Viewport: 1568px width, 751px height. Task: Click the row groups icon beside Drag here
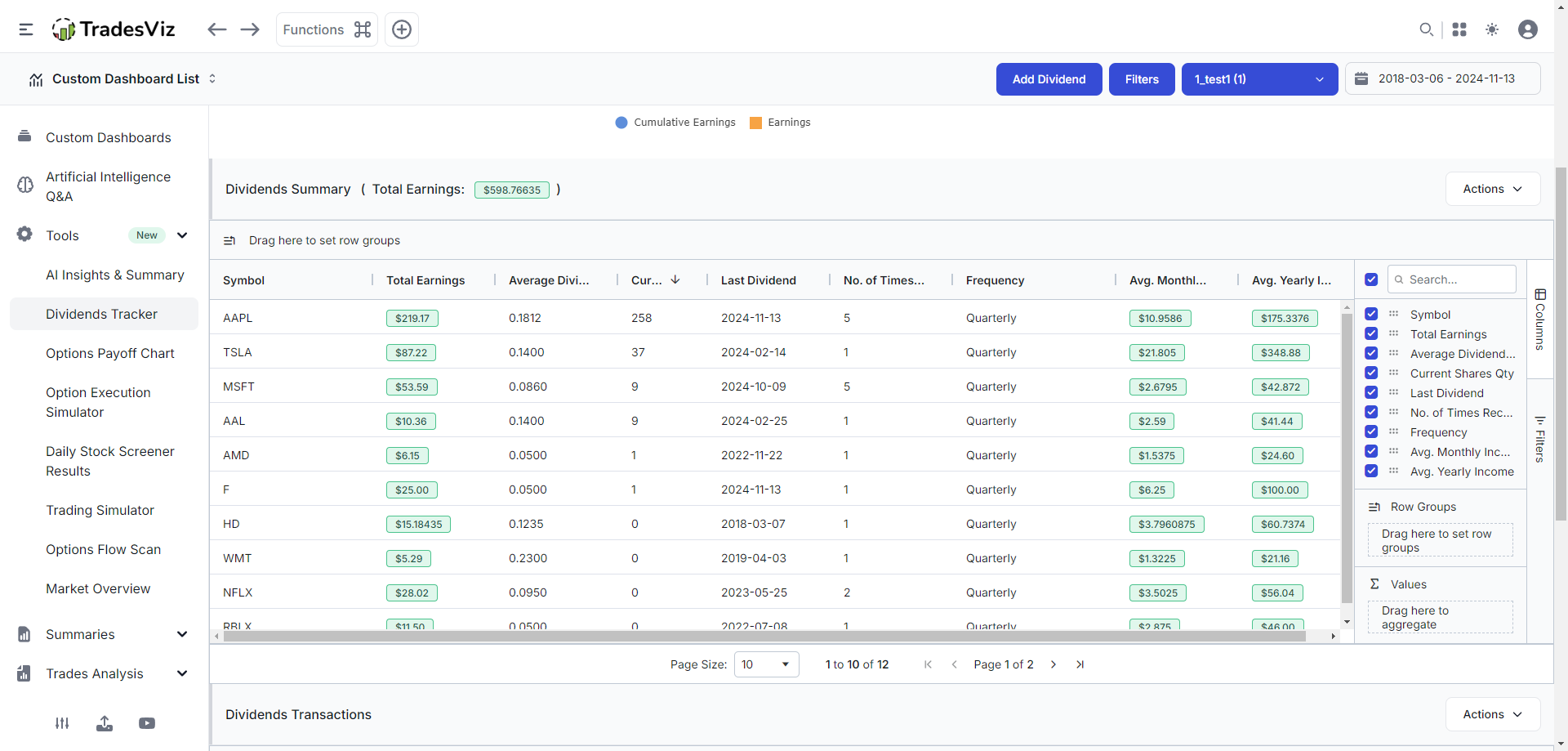[x=229, y=240]
